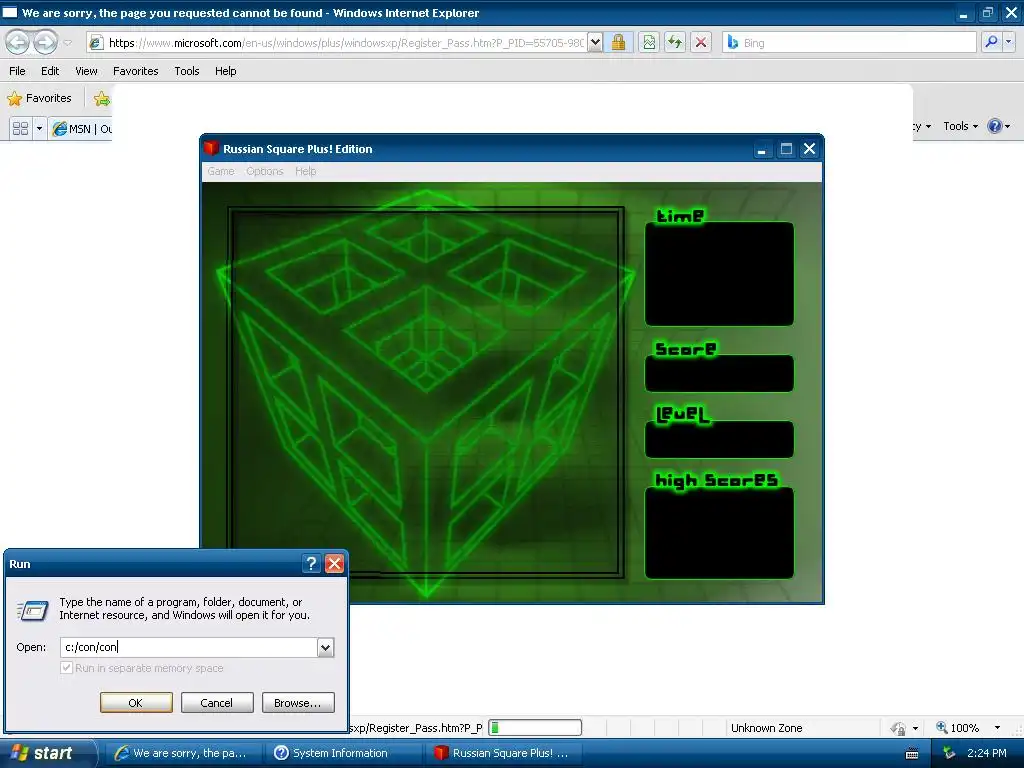Click the Run dialog help question button
The image size is (1024, 768).
tap(312, 564)
